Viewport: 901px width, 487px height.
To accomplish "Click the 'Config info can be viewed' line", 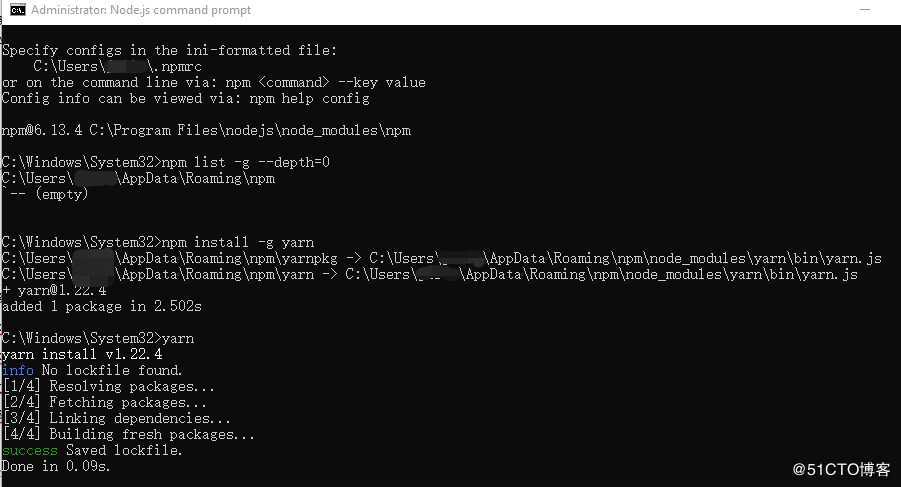I will click(x=186, y=99).
